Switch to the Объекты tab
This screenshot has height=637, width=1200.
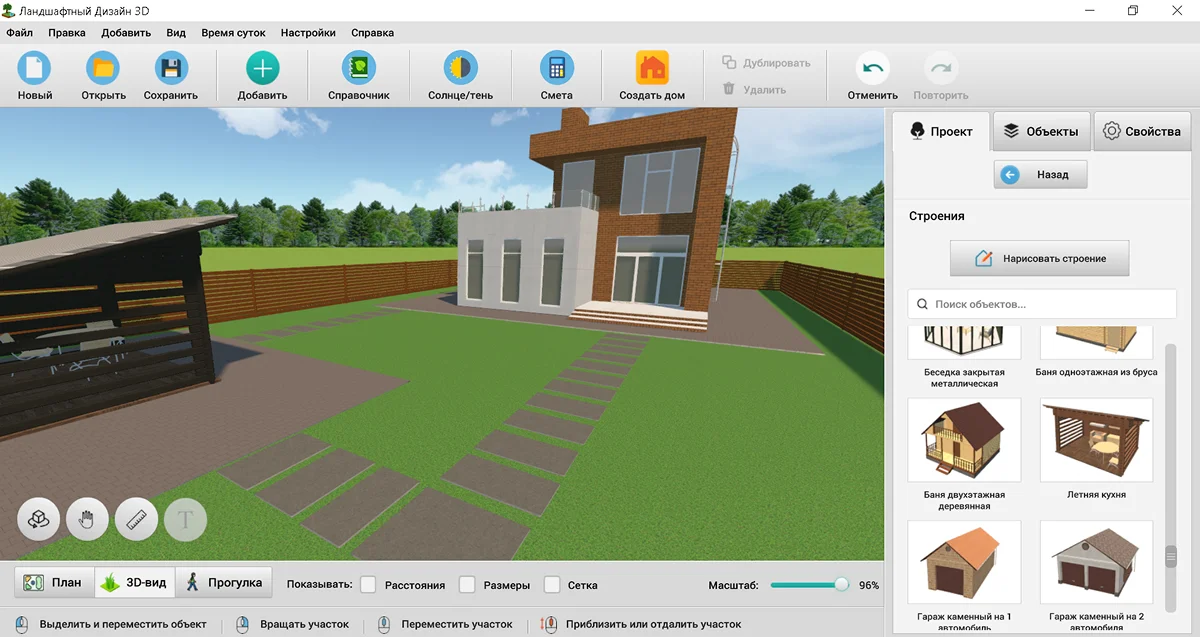point(1041,131)
